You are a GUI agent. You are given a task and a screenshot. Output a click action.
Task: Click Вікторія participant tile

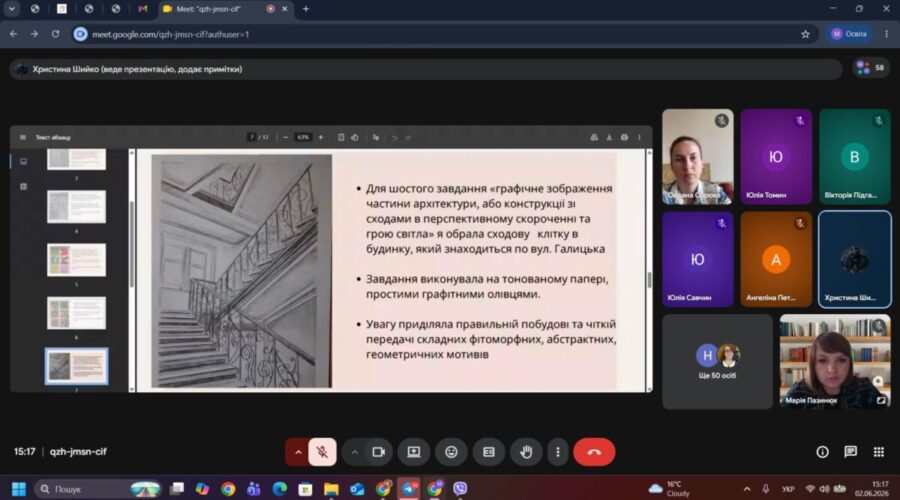point(855,157)
